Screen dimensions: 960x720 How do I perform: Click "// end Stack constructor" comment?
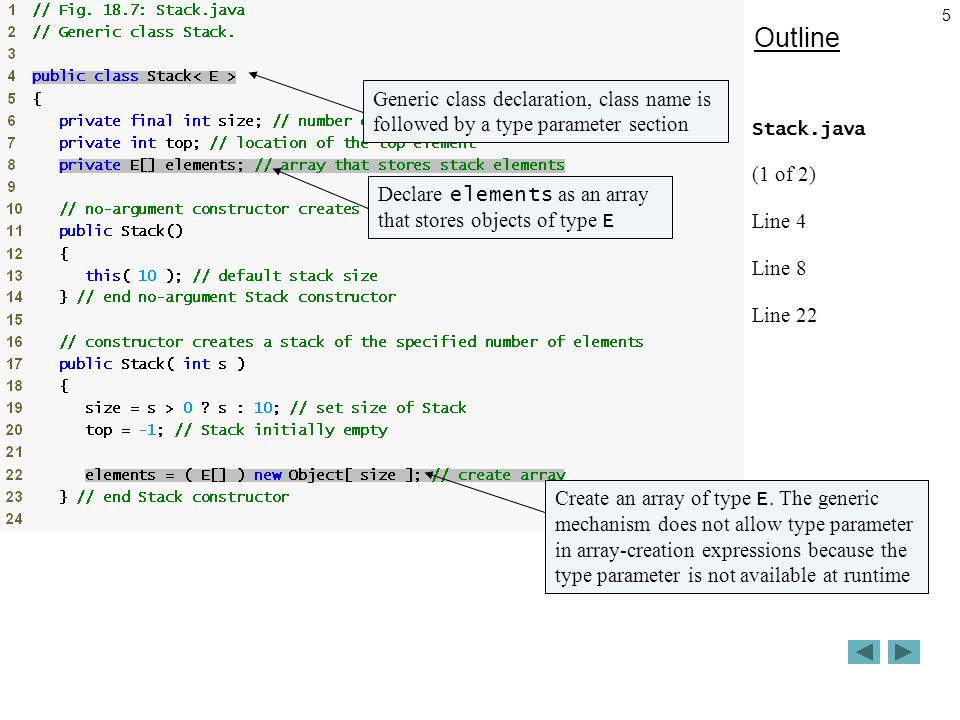point(182,497)
